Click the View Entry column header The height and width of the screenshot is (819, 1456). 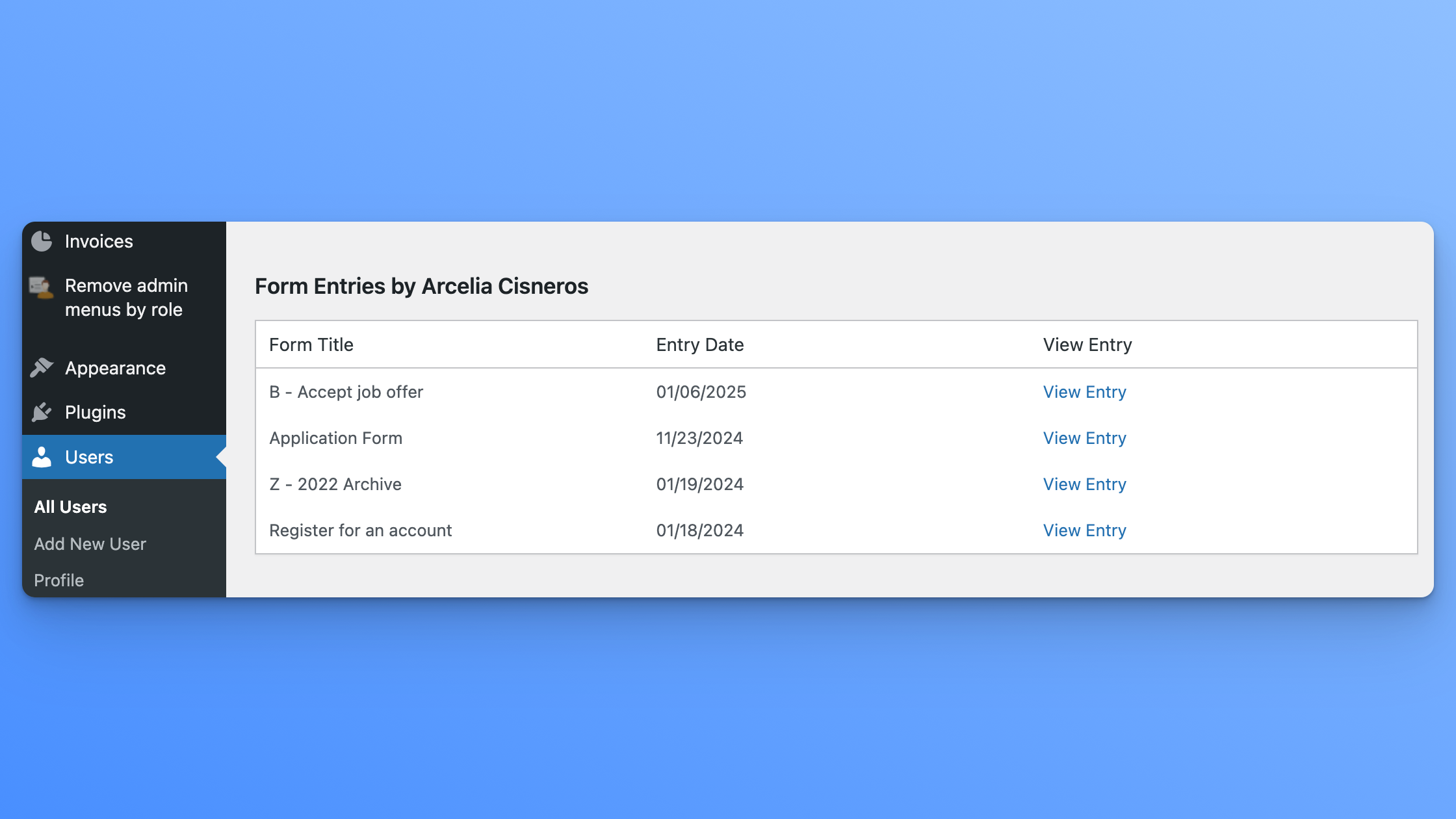click(1087, 344)
